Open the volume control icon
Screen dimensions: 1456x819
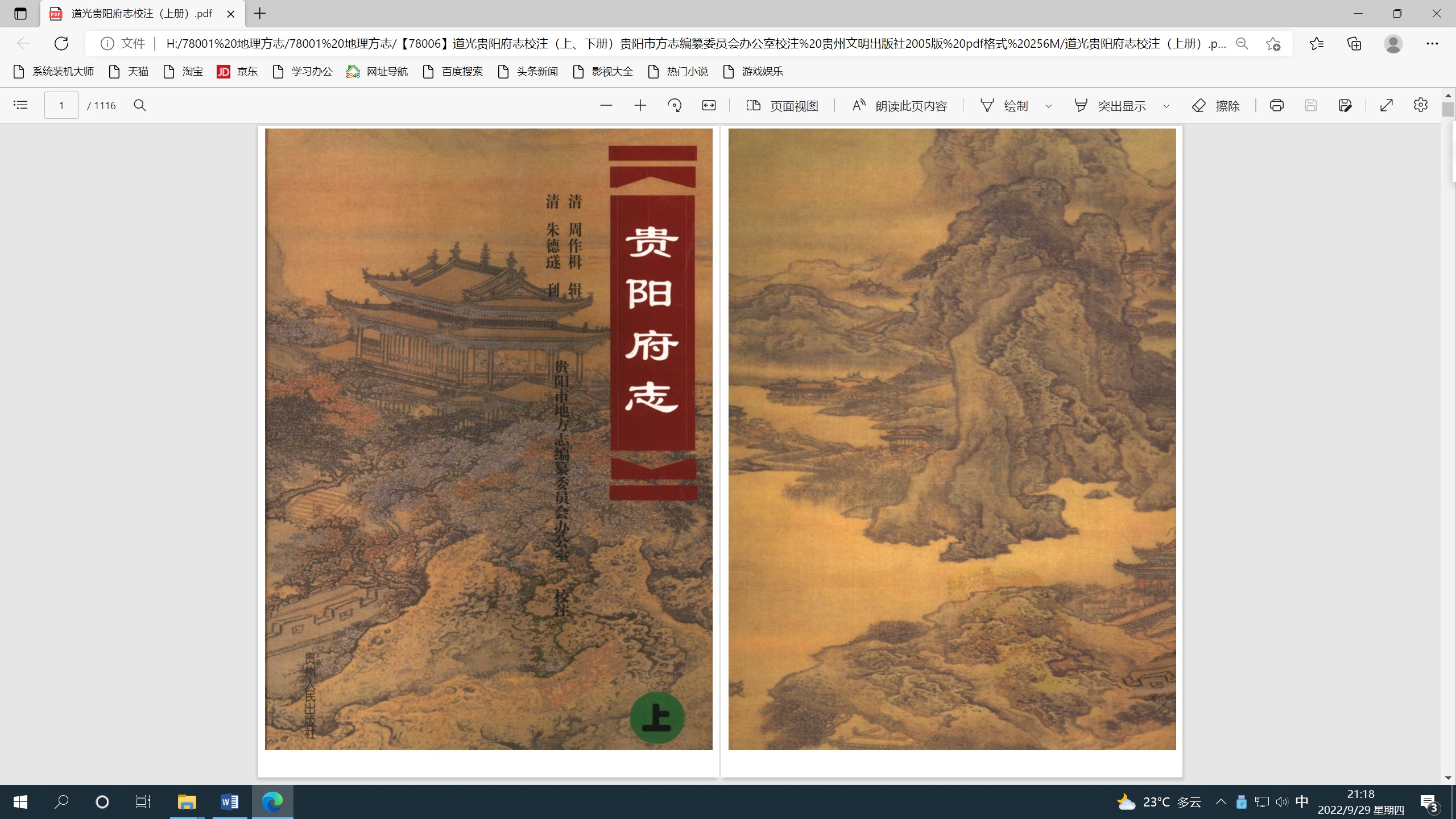[1282, 802]
